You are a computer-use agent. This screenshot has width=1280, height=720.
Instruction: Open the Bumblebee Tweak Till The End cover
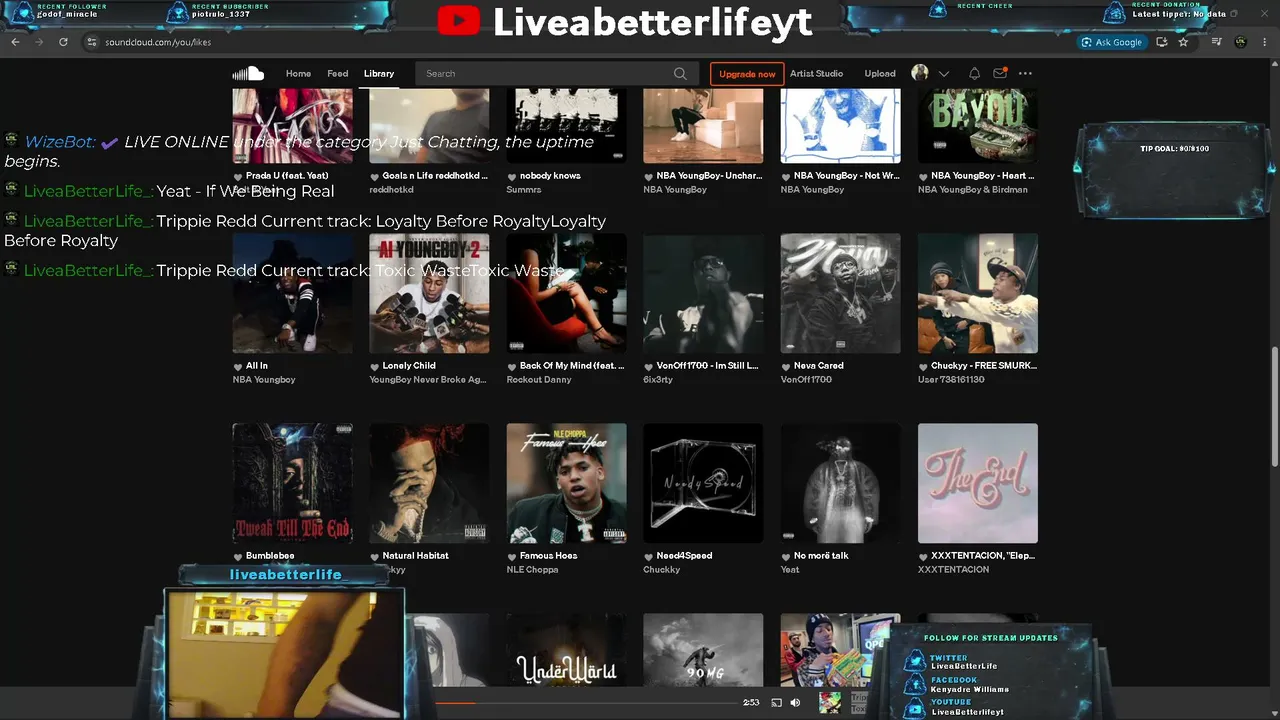(x=292, y=483)
